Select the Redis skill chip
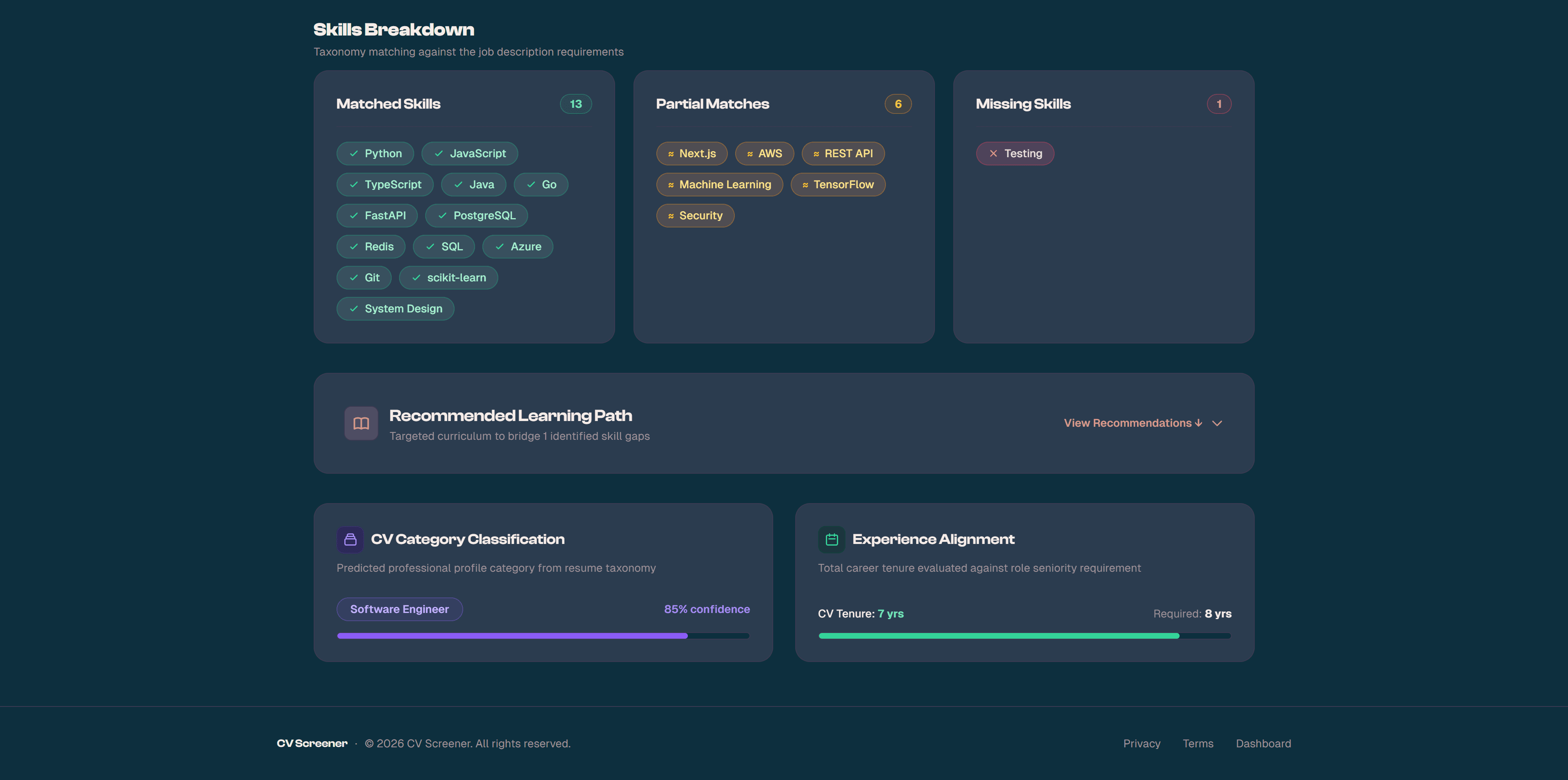Screen dimensions: 1568x780 (x=371, y=246)
